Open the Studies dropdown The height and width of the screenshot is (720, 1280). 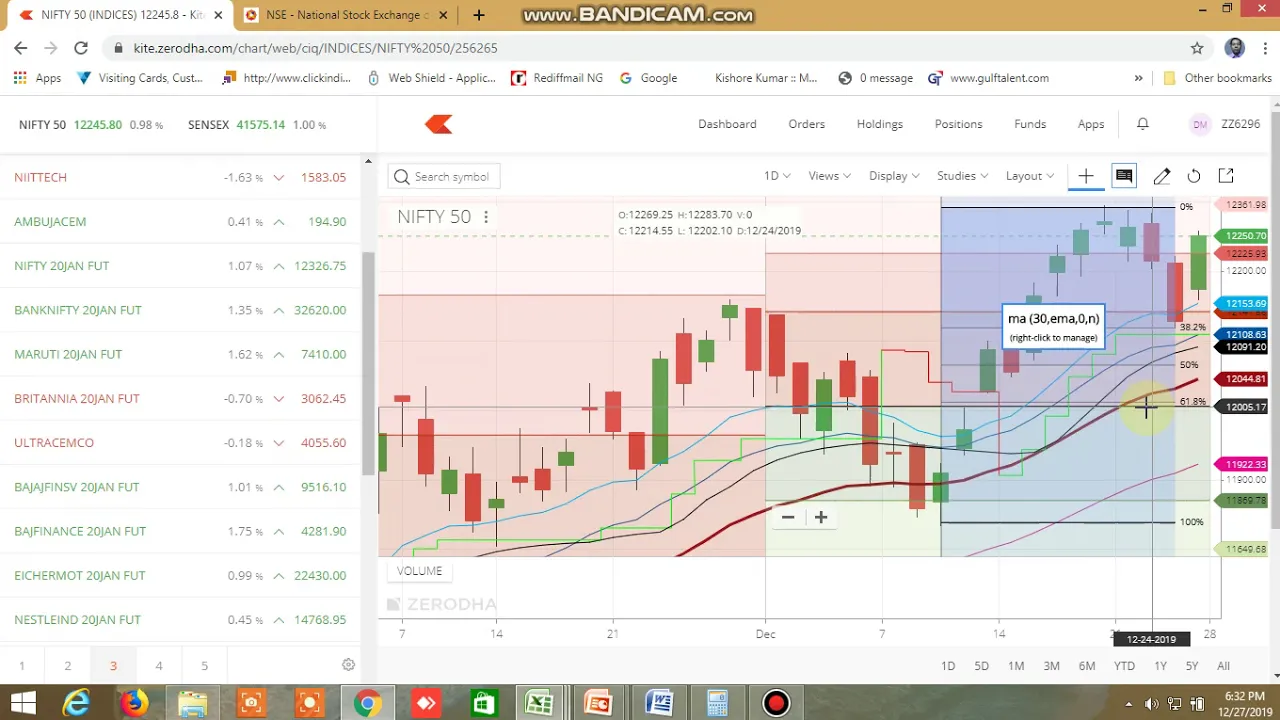tap(962, 176)
